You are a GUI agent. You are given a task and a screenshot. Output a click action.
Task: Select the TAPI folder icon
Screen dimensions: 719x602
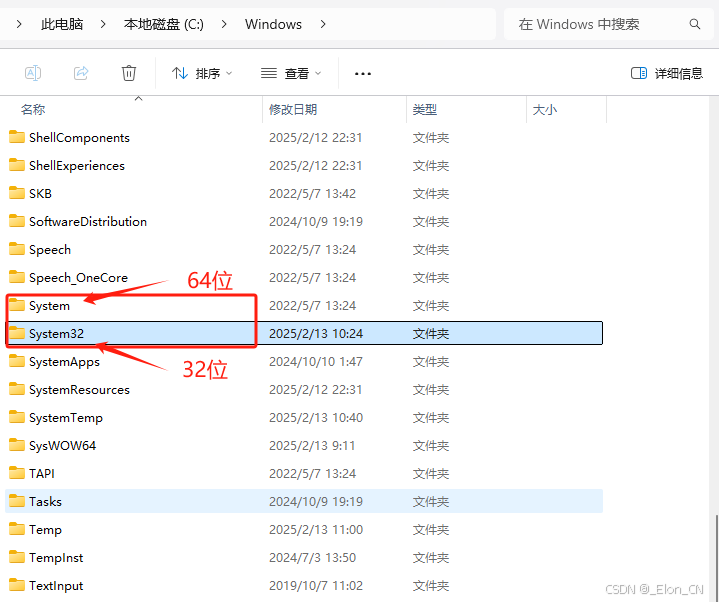tap(17, 473)
